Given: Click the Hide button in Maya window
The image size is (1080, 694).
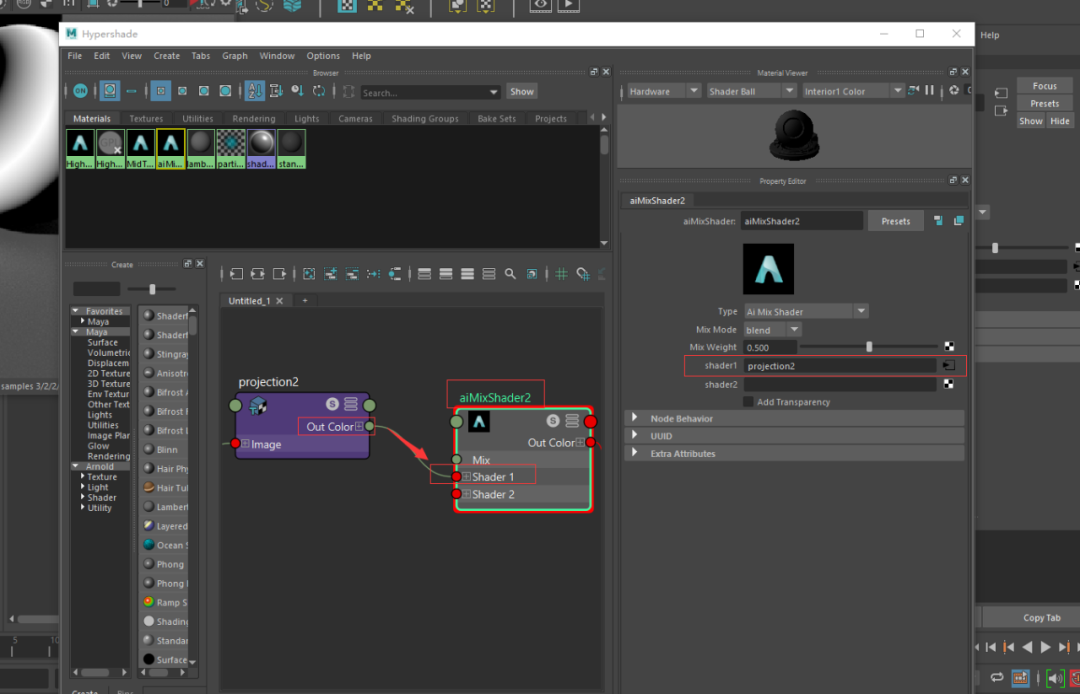Looking at the screenshot, I should tap(1060, 120).
